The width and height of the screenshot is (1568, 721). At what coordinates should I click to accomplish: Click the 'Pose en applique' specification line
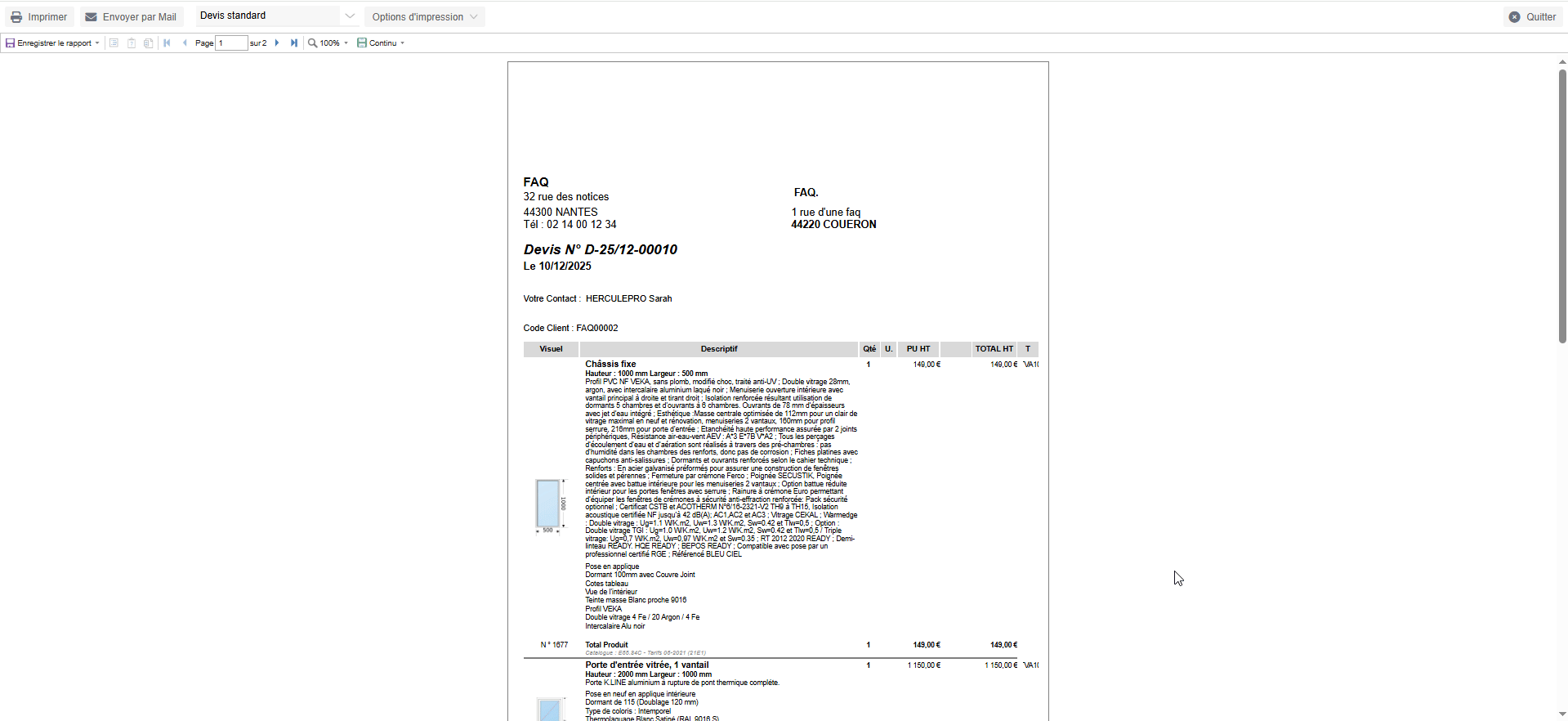(612, 566)
